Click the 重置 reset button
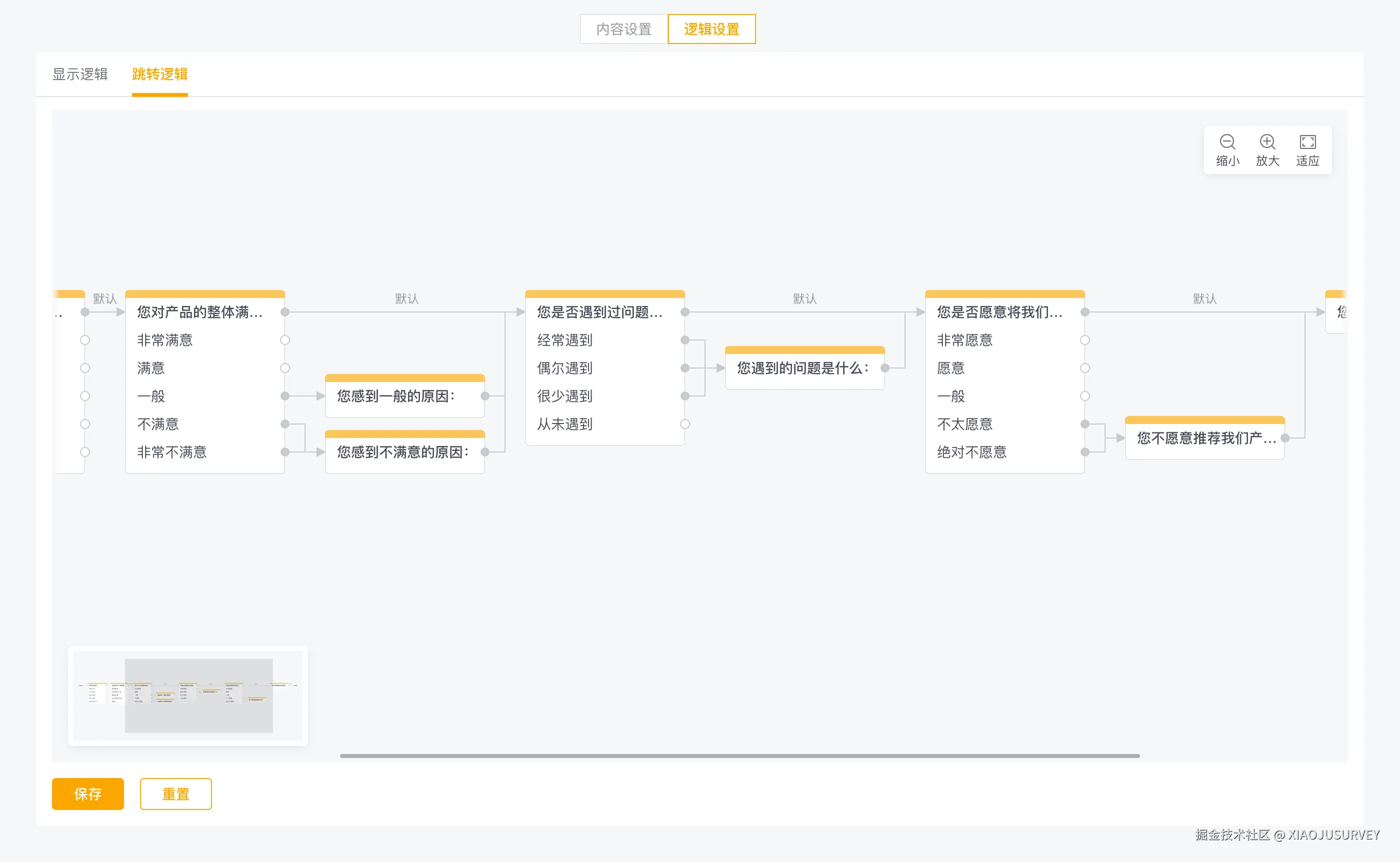Screen dimensions: 1400x862 coord(175,793)
